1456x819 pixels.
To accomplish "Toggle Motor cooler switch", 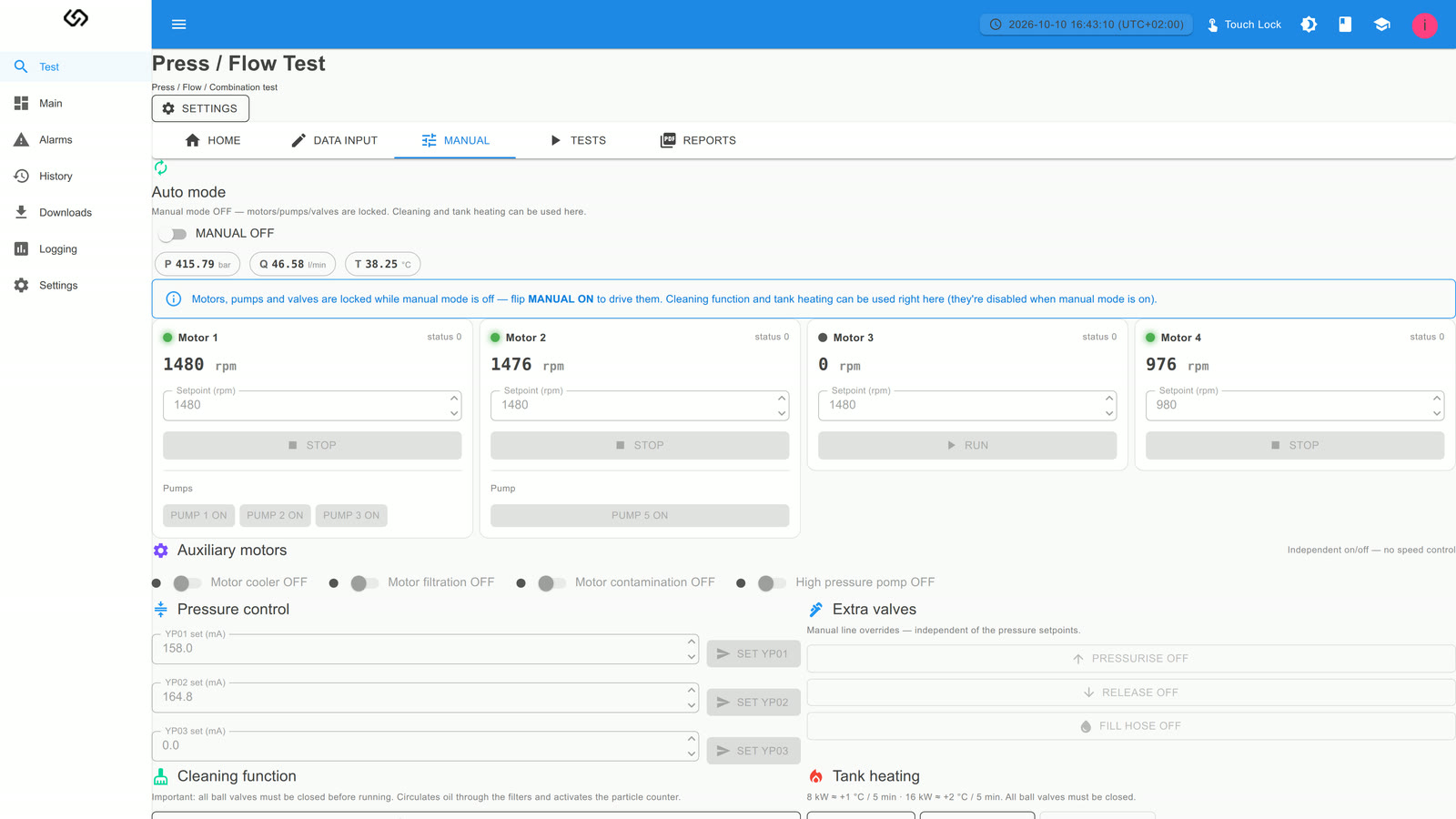I will click(x=187, y=582).
